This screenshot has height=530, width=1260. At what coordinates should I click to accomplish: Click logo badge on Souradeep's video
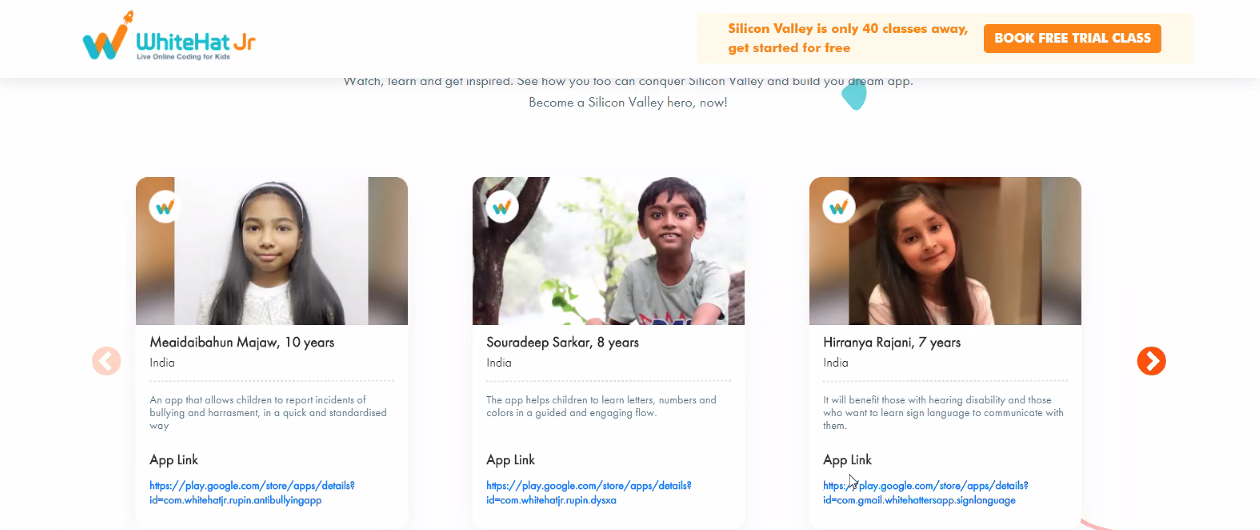pyautogui.click(x=502, y=207)
